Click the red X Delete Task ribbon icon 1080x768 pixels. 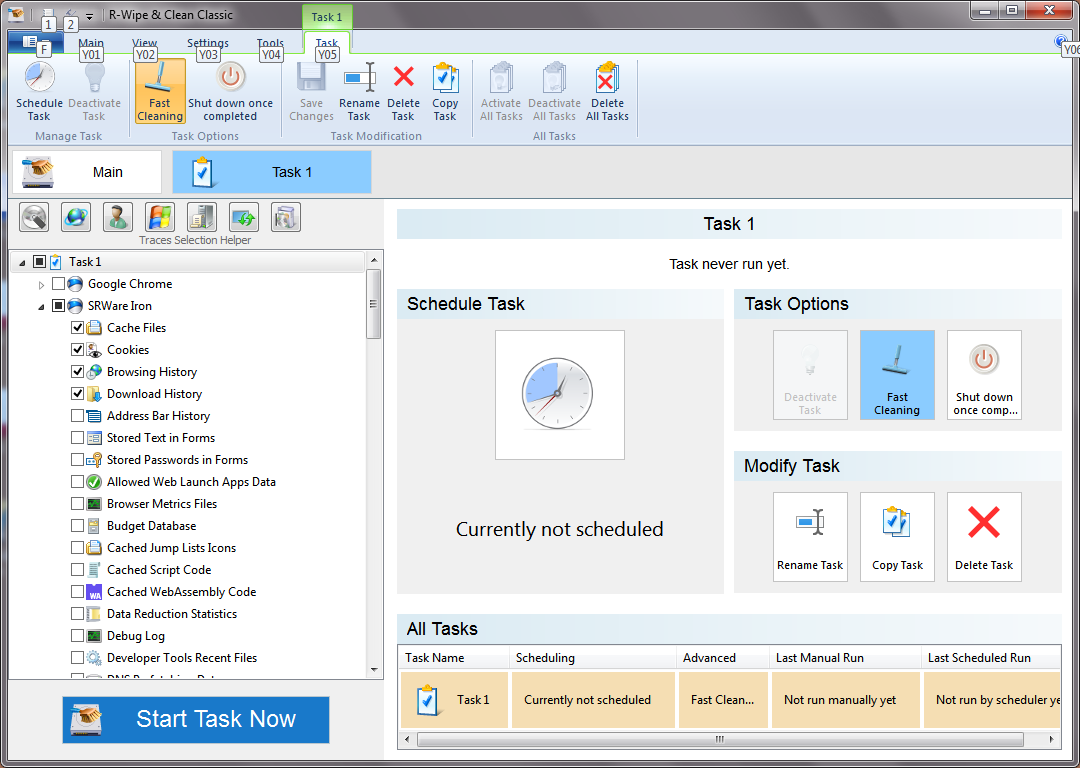(x=404, y=76)
